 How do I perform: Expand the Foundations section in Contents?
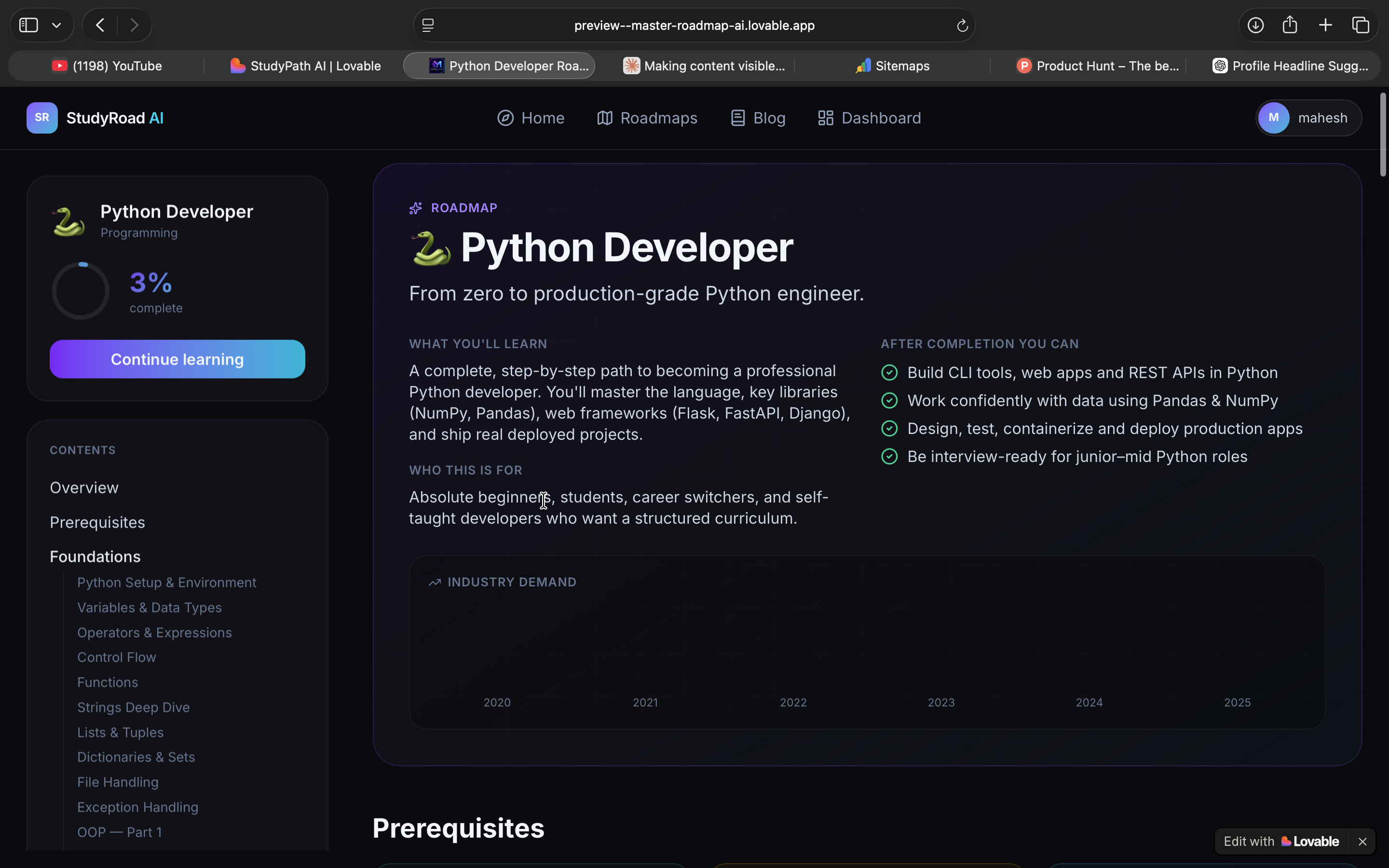(95, 556)
